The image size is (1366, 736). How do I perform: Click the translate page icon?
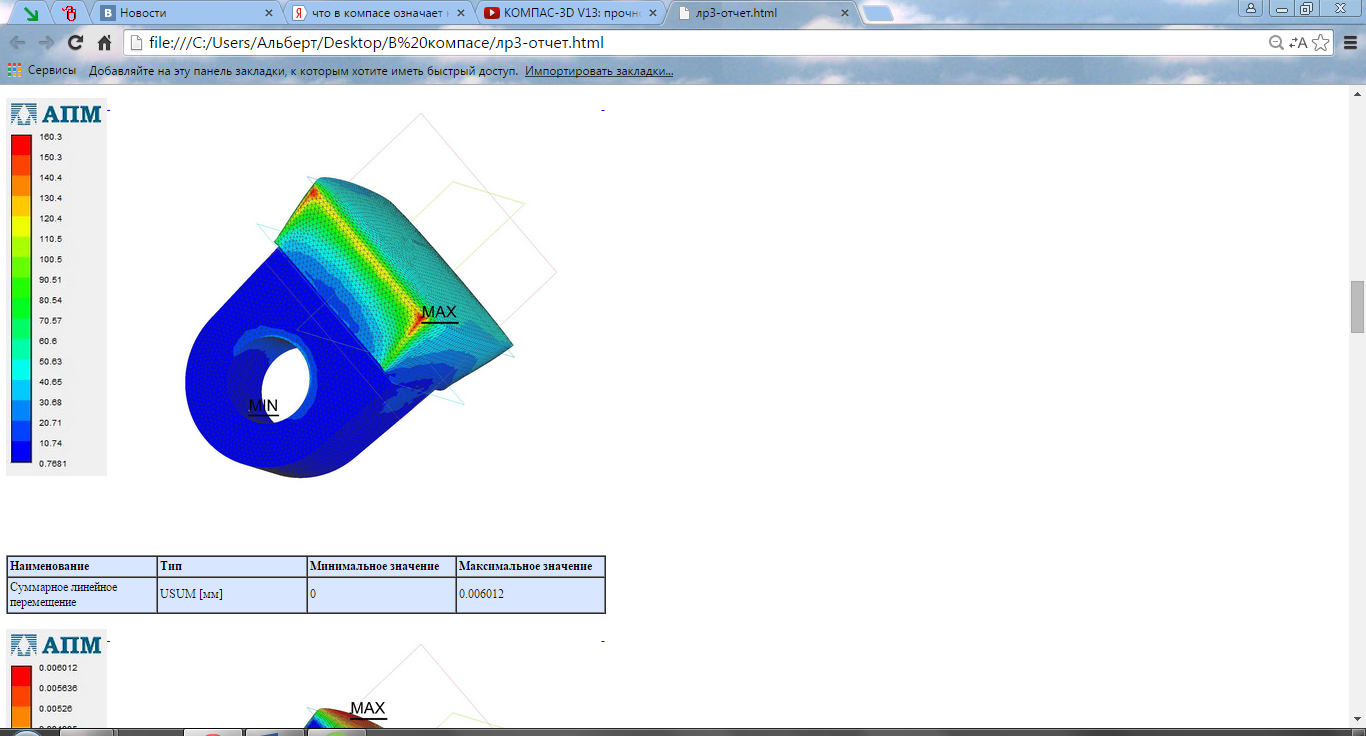[x=1298, y=43]
